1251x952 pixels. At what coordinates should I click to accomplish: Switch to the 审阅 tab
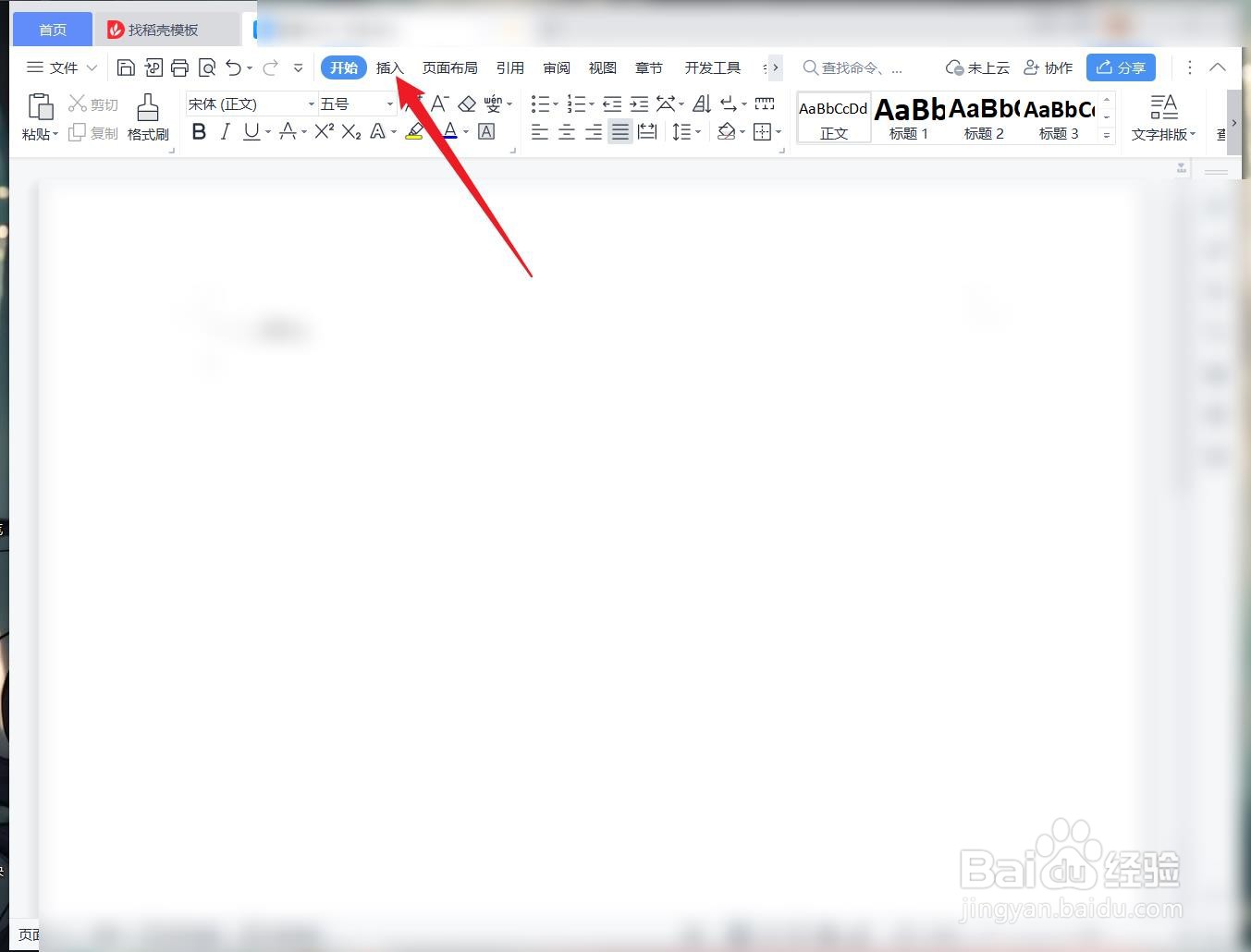point(557,67)
